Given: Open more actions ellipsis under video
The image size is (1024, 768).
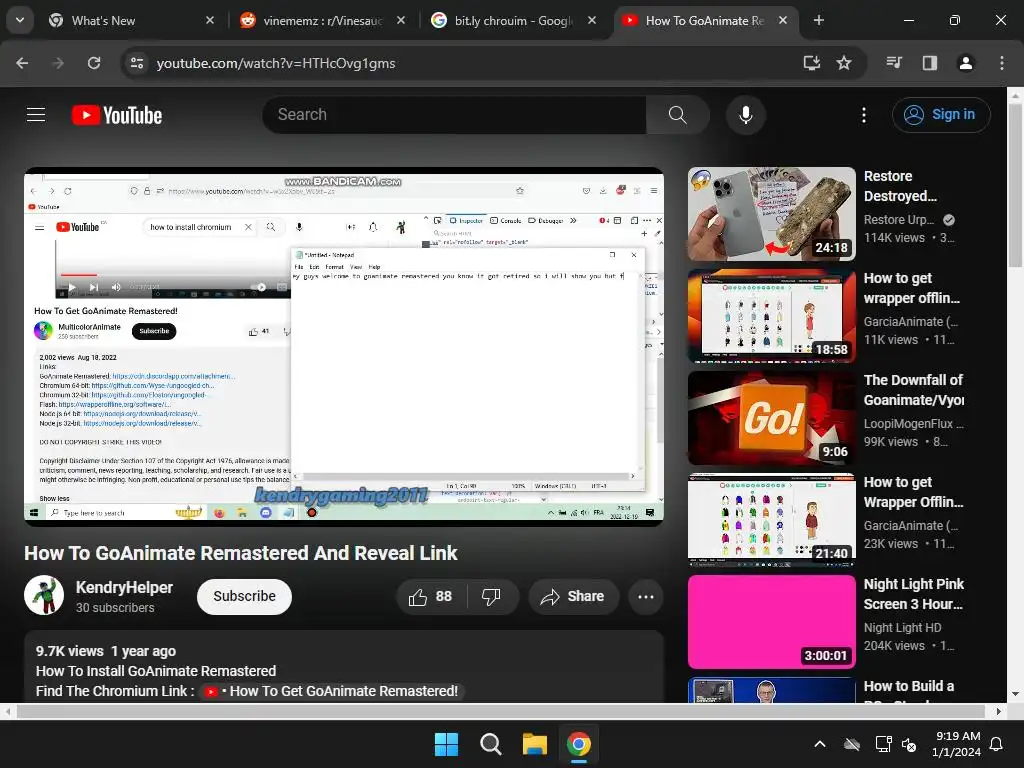Looking at the screenshot, I should click(x=646, y=596).
